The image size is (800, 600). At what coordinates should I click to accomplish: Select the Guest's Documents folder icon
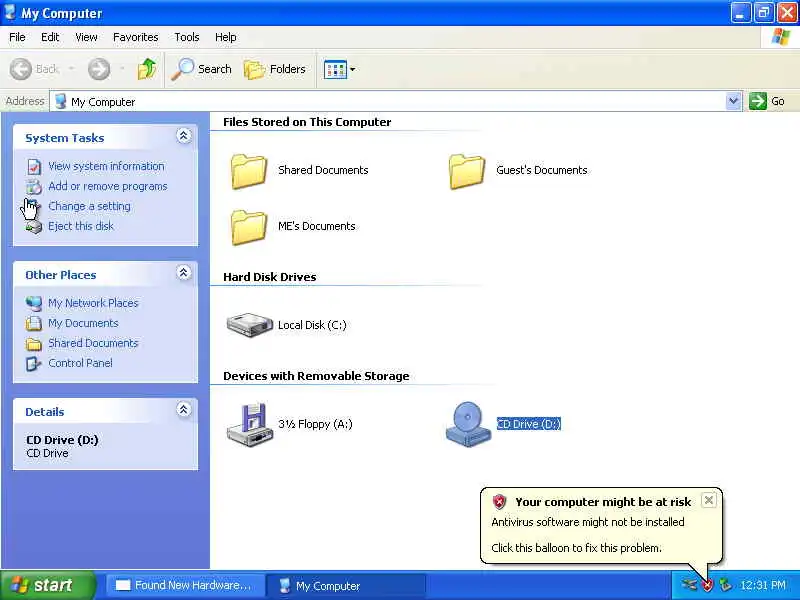pos(466,171)
